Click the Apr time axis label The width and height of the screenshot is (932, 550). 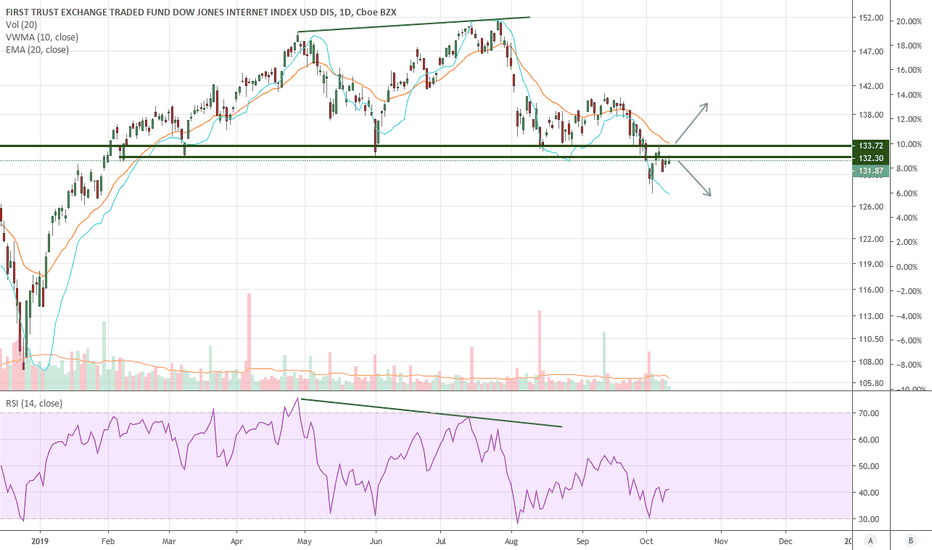(237, 541)
